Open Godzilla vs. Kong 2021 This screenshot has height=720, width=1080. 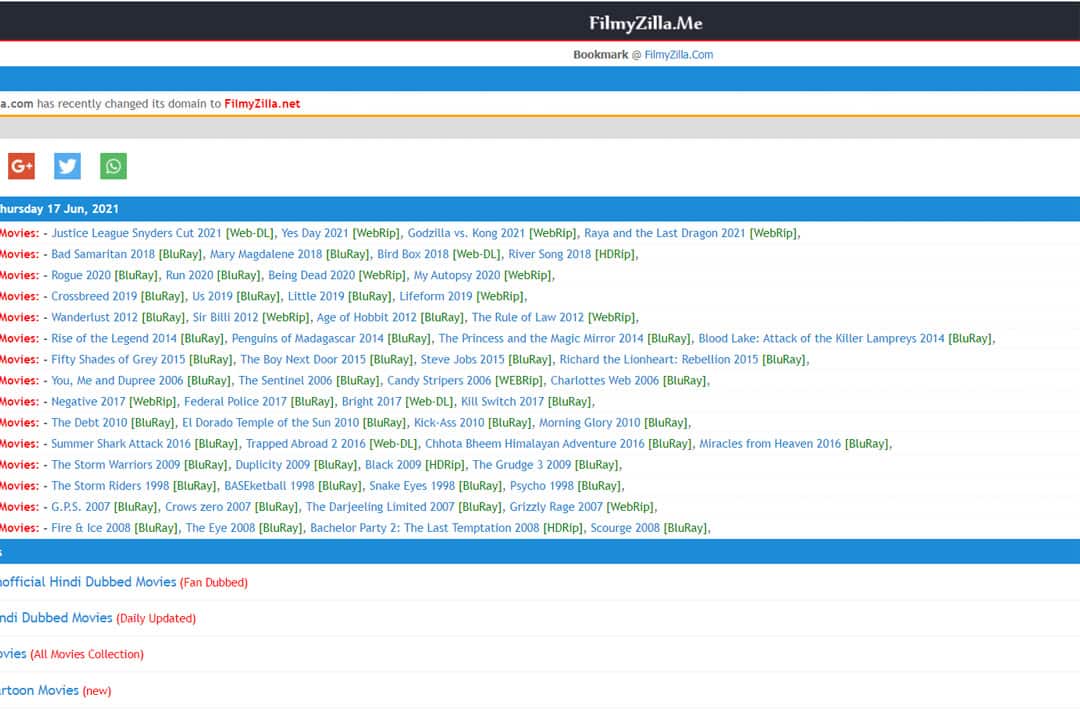click(466, 233)
